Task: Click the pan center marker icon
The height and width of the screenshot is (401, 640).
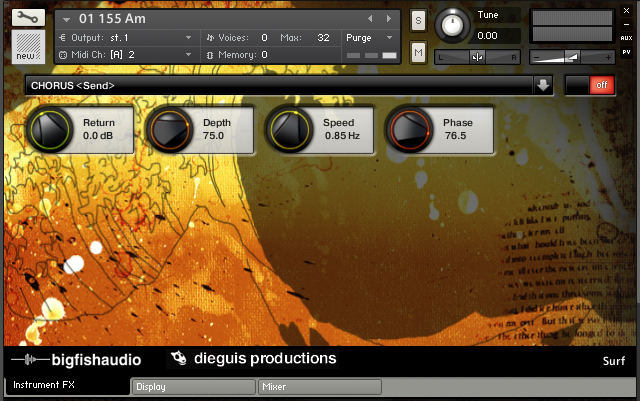Action: tap(477, 57)
